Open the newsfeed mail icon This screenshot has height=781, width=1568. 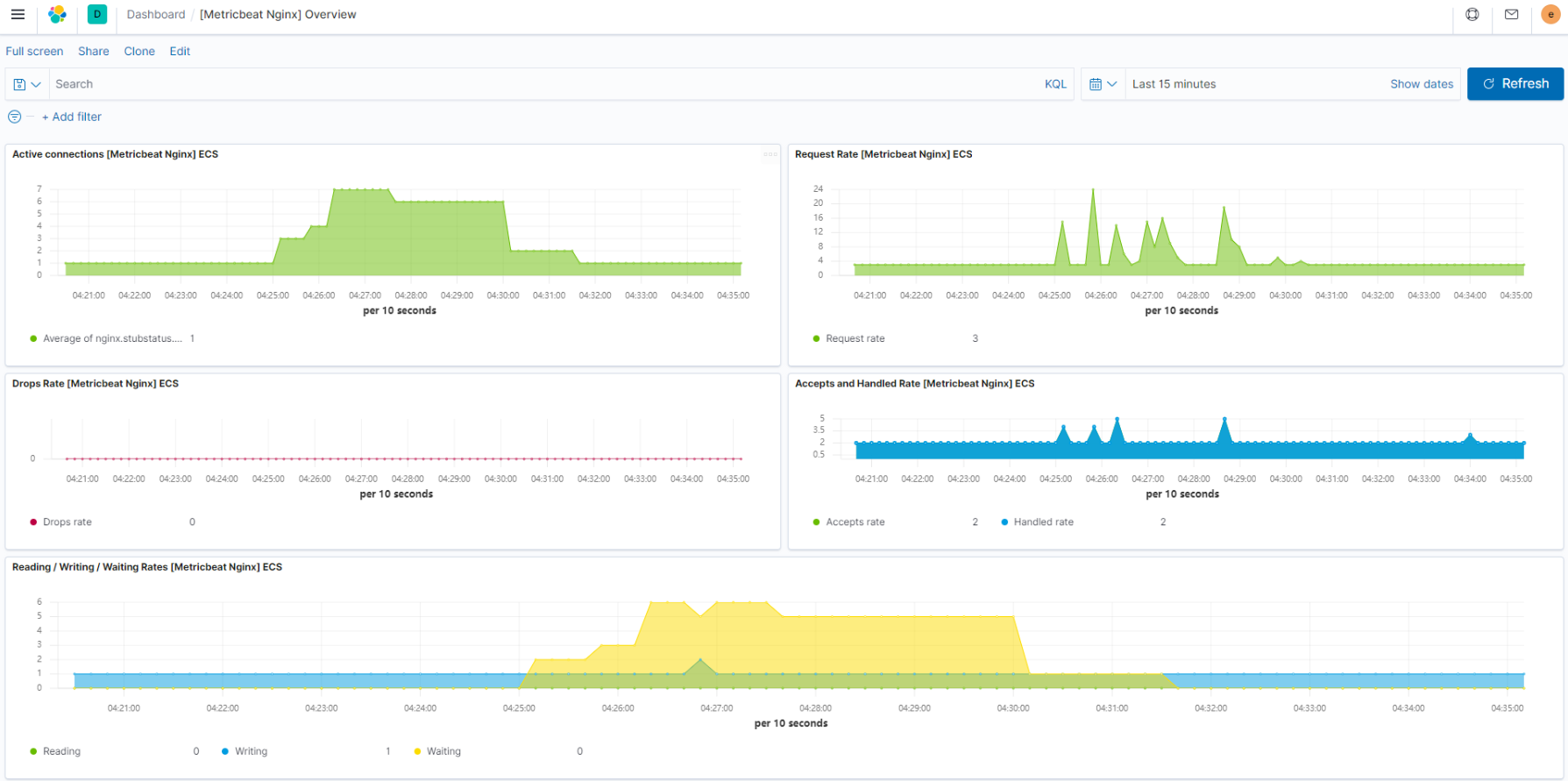(x=1512, y=14)
